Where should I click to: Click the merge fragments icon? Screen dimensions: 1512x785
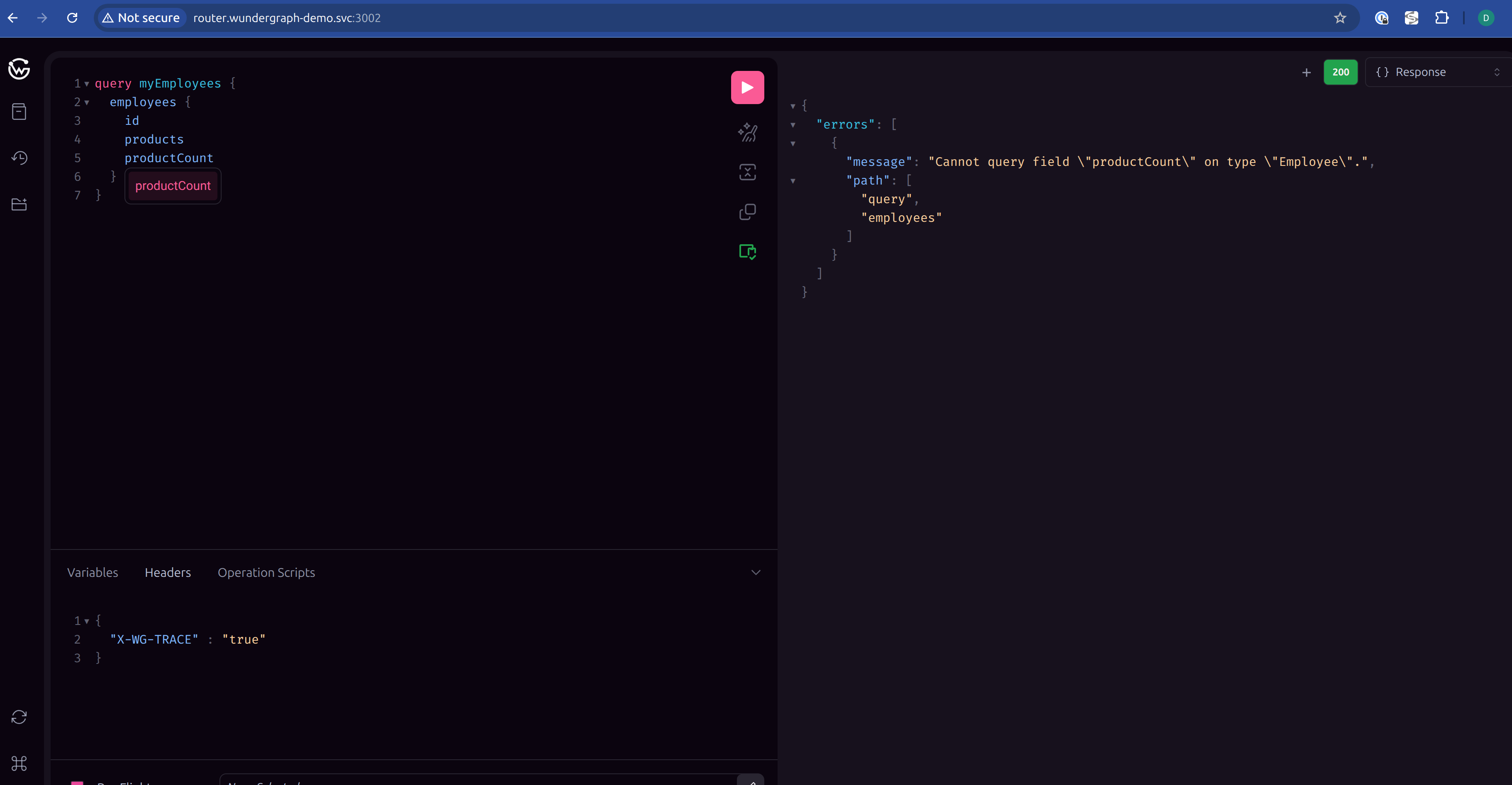pos(746,172)
